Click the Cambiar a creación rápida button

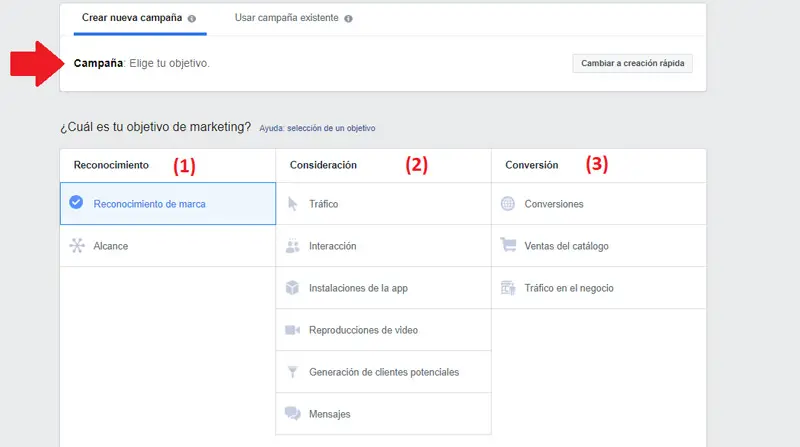point(632,63)
